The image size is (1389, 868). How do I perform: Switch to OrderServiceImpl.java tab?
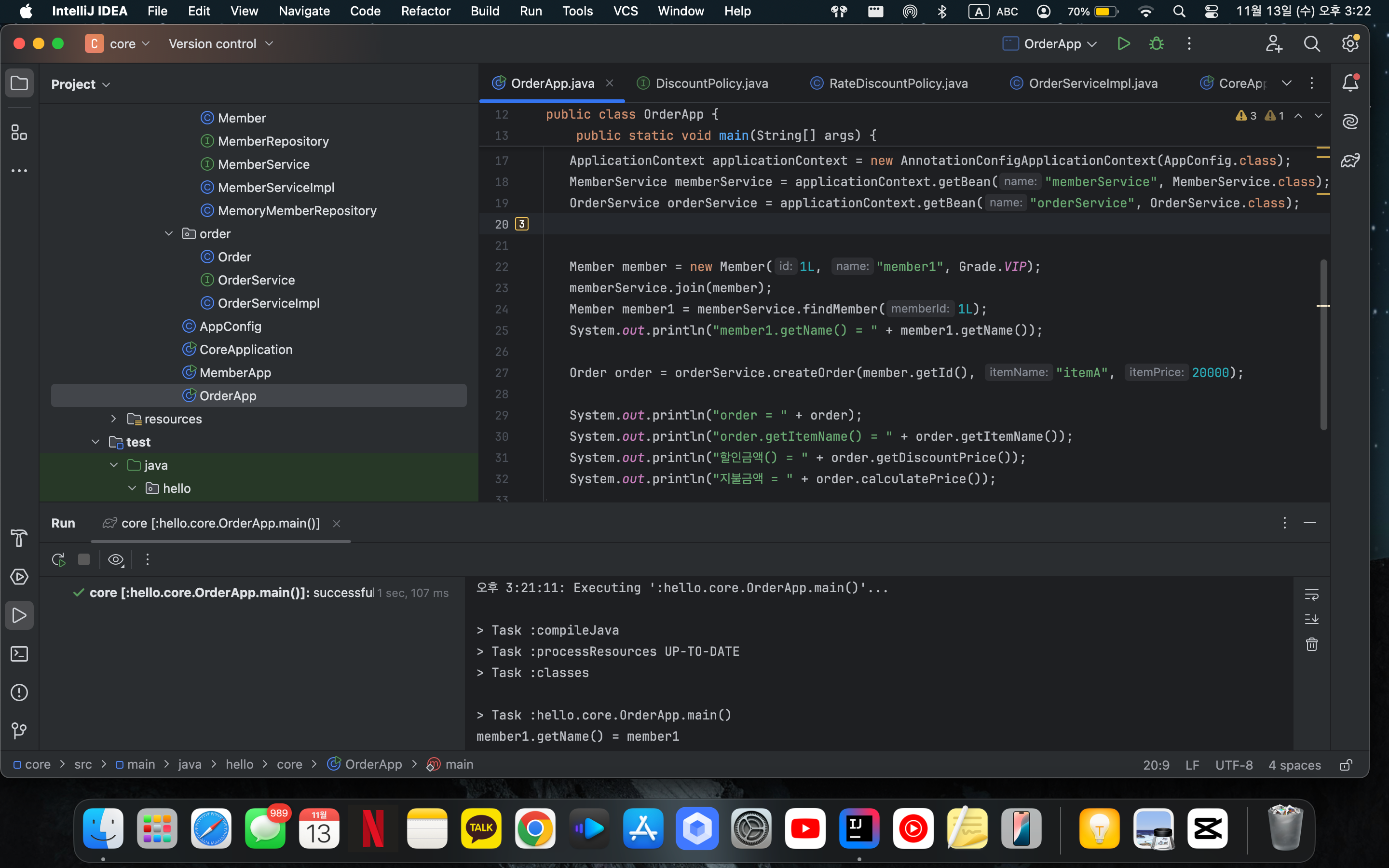tap(1084, 83)
